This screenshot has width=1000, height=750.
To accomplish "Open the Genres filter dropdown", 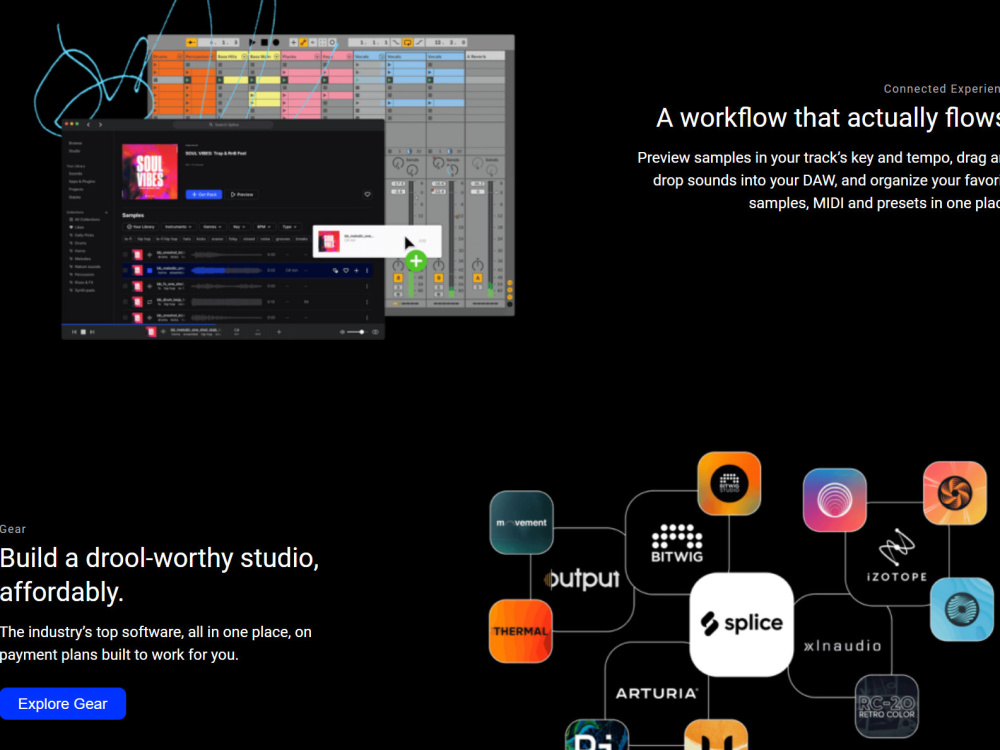I will (x=212, y=226).
